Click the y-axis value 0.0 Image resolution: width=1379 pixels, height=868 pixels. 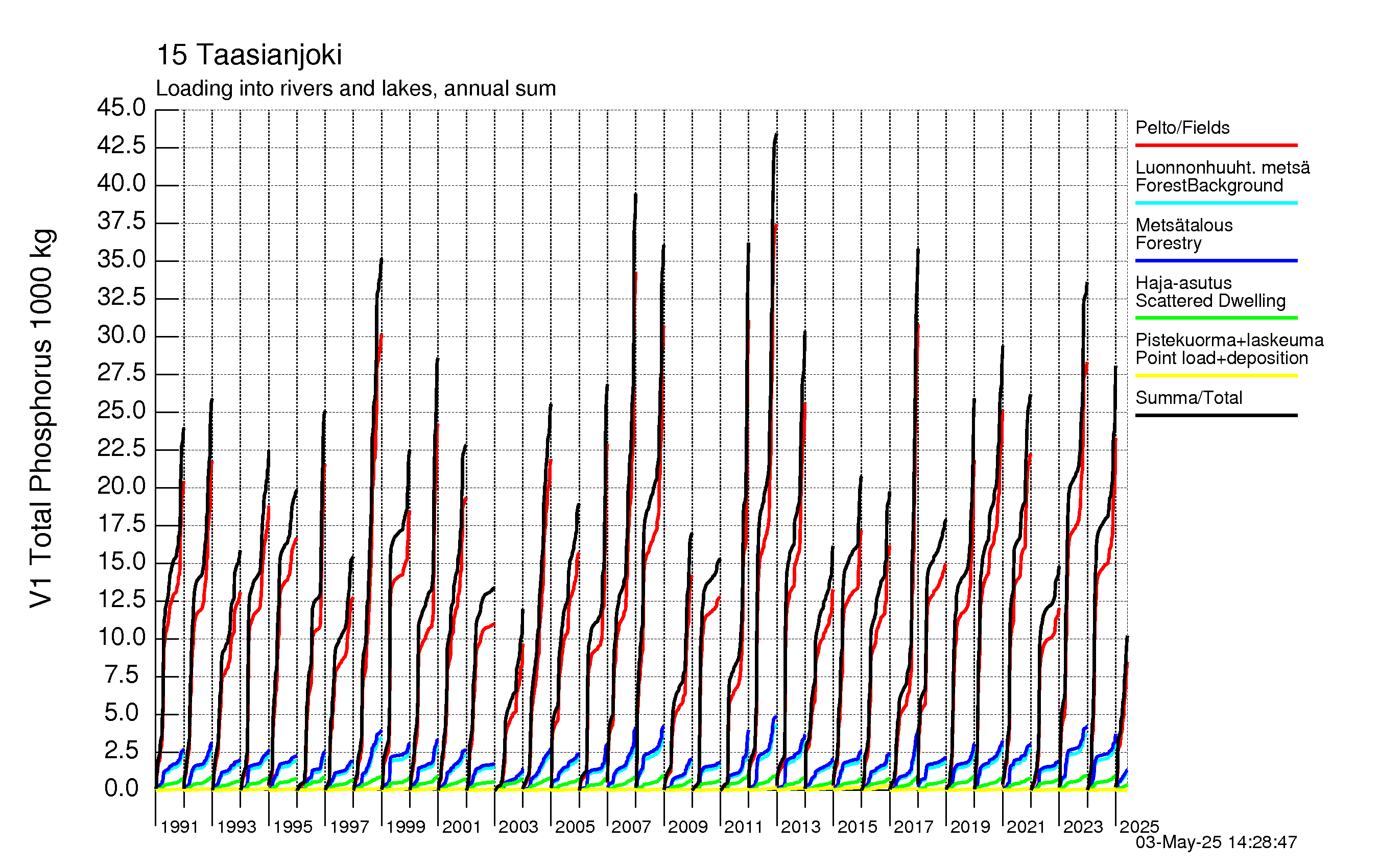point(122,789)
